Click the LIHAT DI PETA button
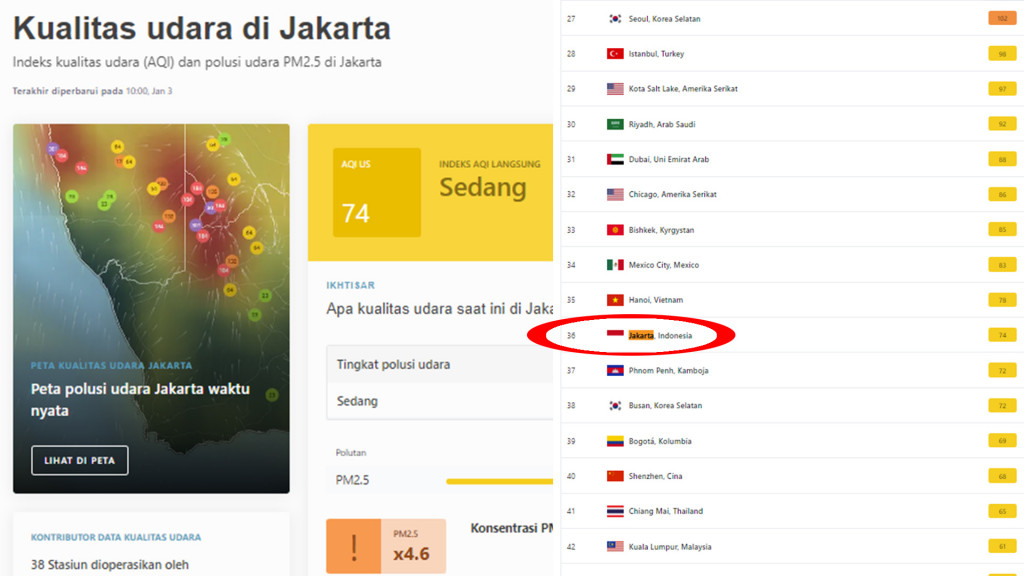This screenshot has height=576, width=1024. point(80,460)
